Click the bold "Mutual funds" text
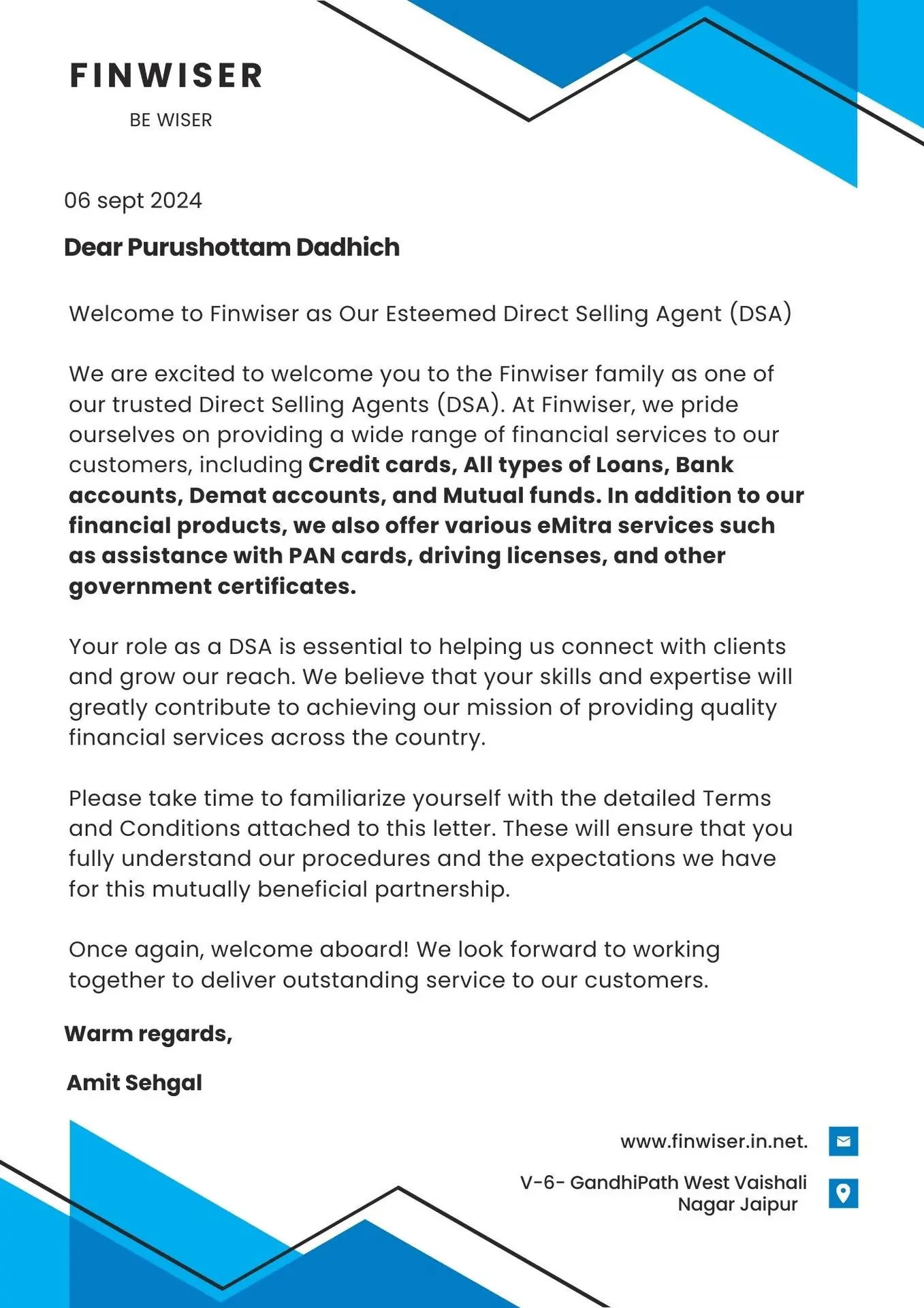The image size is (924, 1308). tap(521, 495)
